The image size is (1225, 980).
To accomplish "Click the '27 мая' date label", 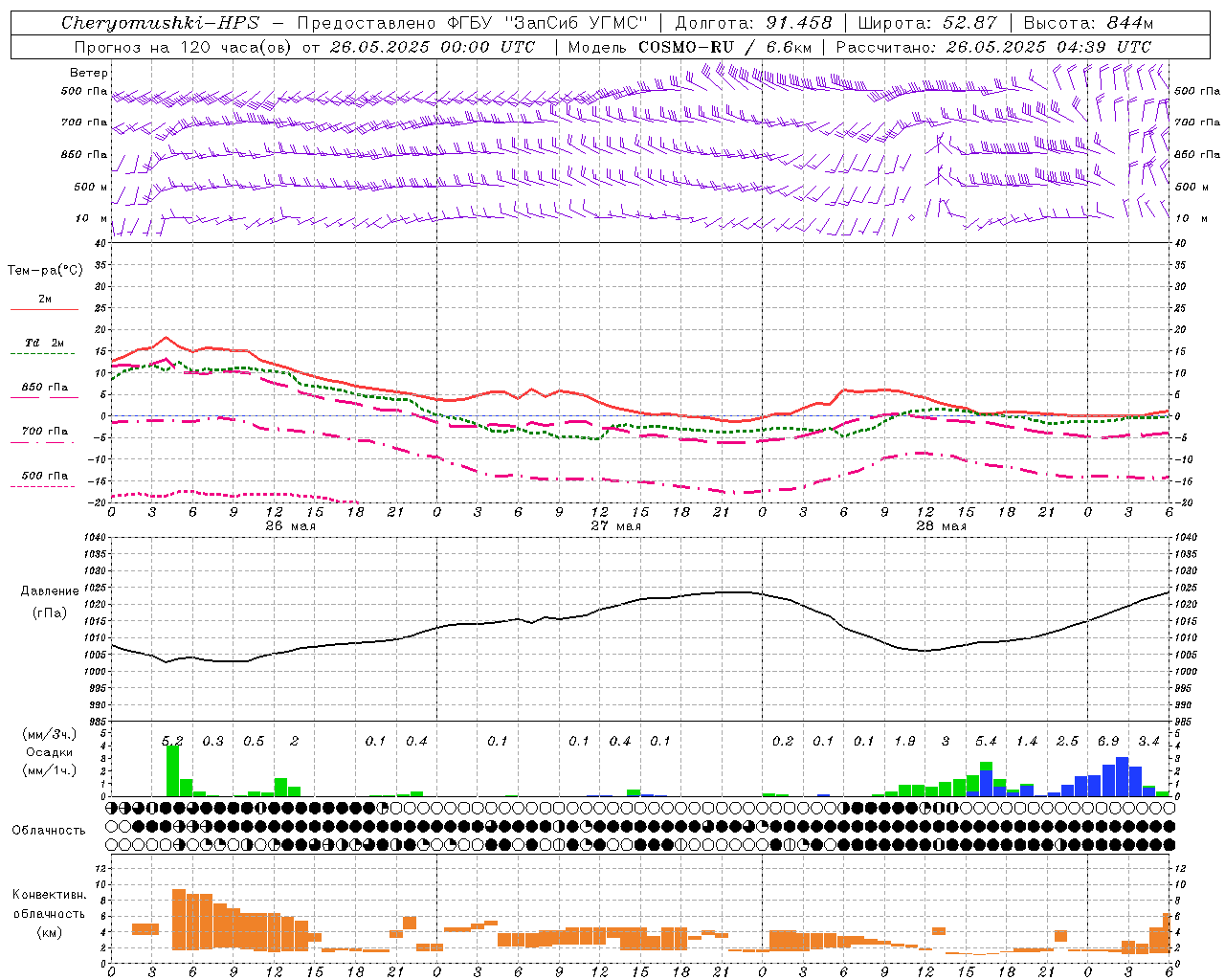I will coord(616,526).
